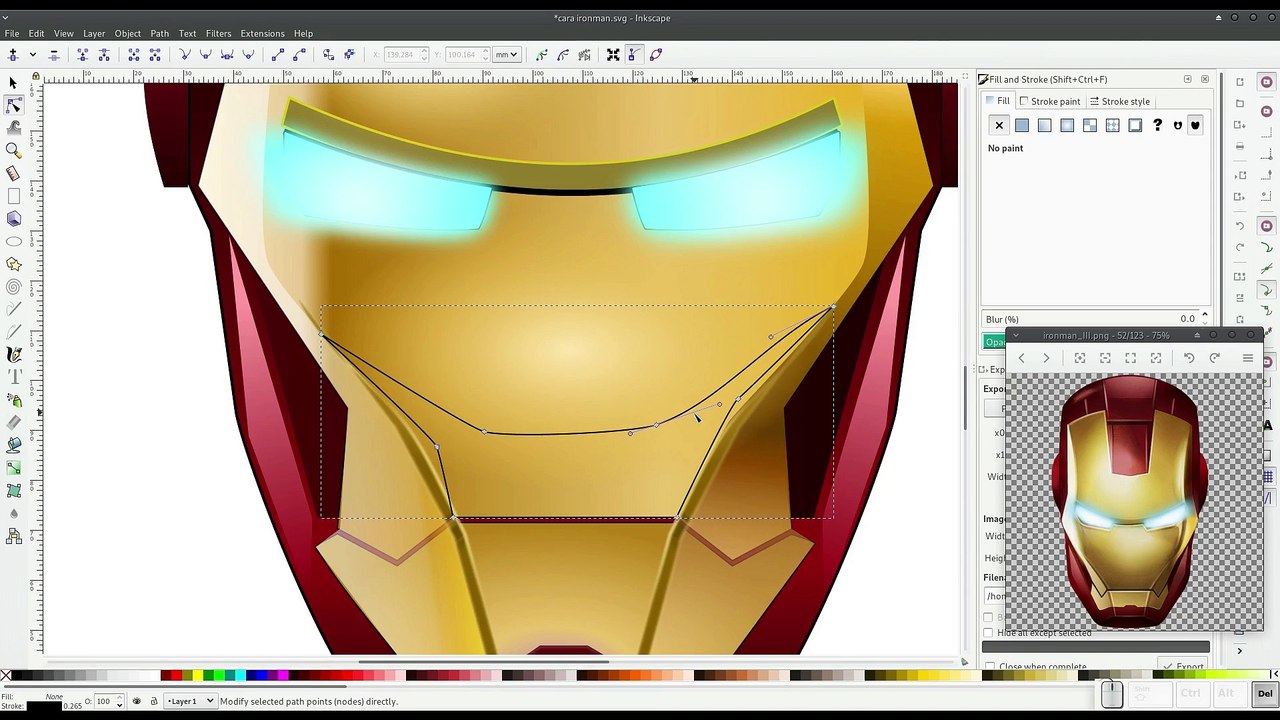Switch to Stroke style tab
The width and height of the screenshot is (1280, 720).
tap(1120, 101)
